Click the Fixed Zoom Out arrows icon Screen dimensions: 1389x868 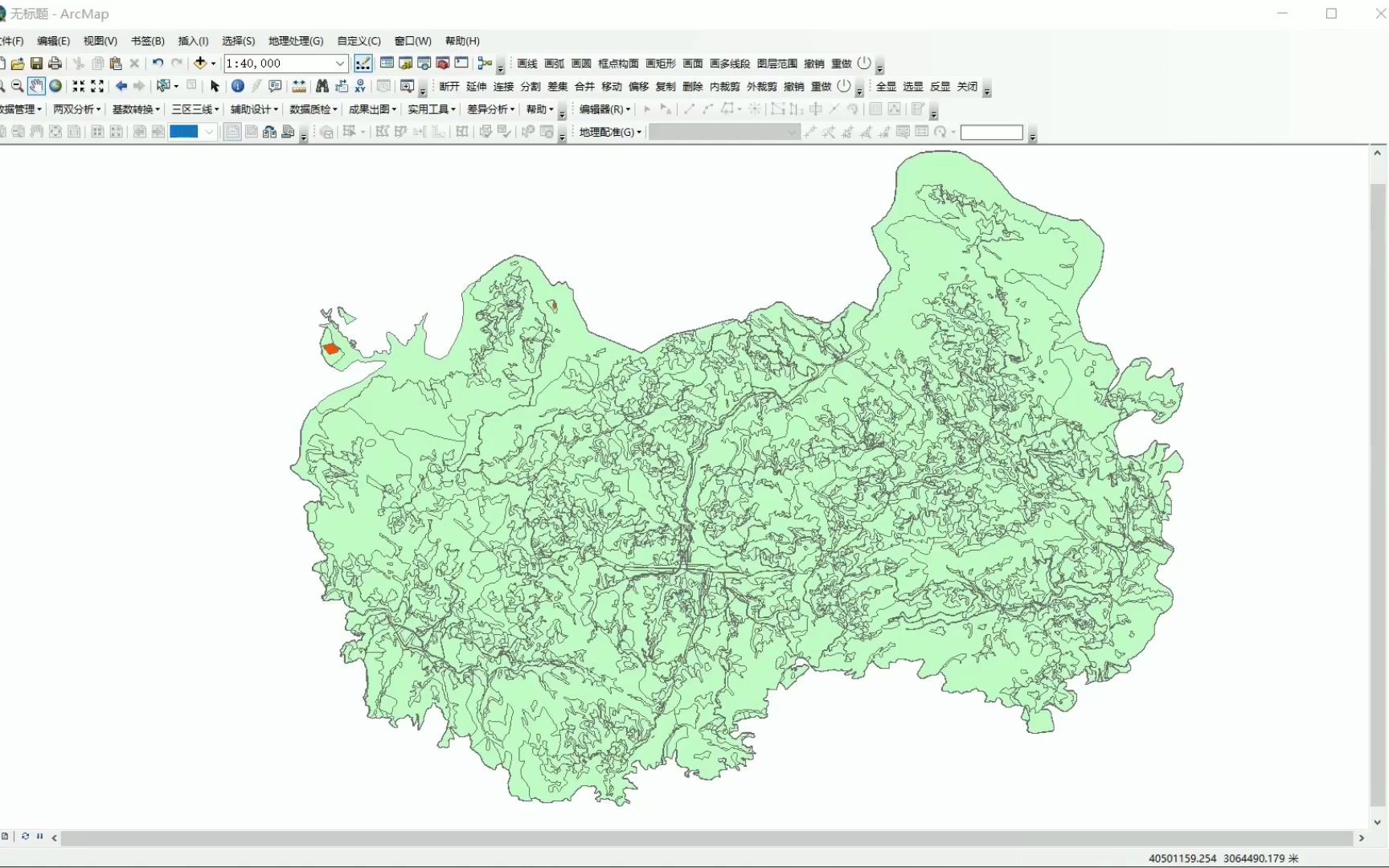click(x=97, y=86)
